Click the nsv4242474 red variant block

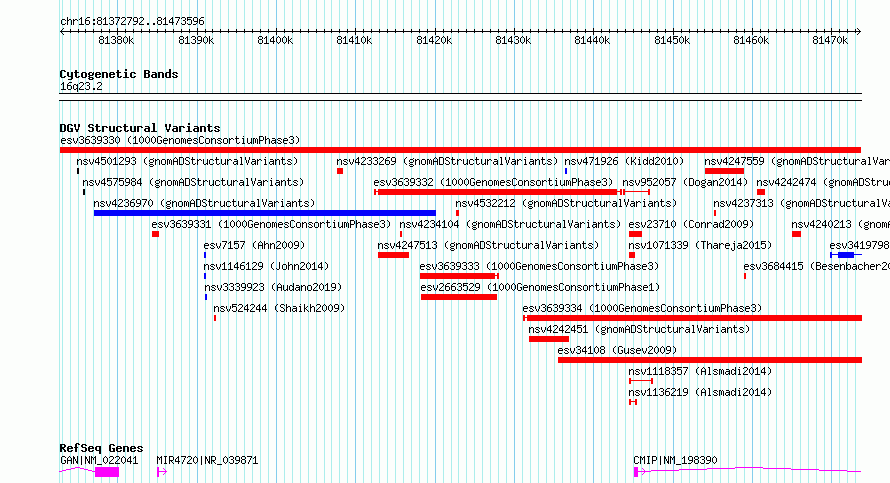761,192
